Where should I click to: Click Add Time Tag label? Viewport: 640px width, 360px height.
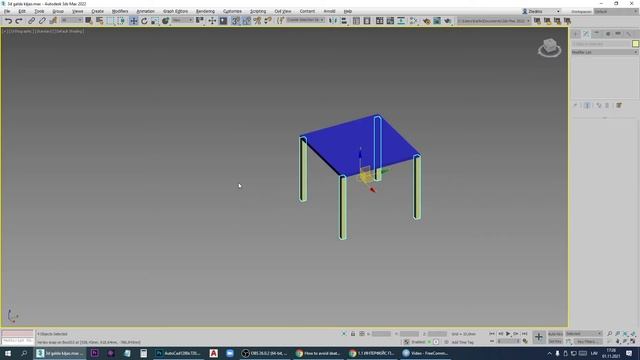click(462, 342)
